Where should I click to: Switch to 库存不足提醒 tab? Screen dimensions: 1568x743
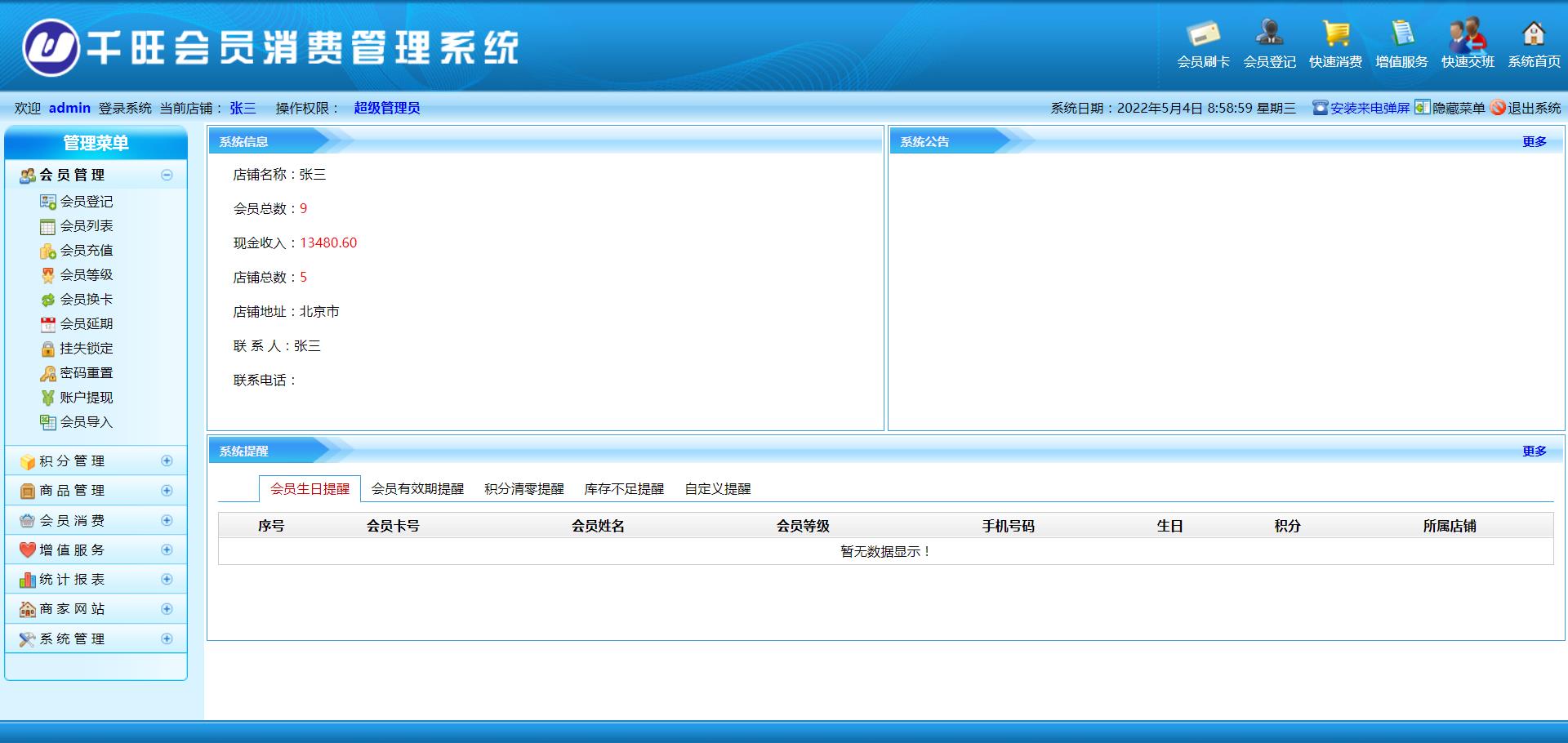click(x=624, y=489)
